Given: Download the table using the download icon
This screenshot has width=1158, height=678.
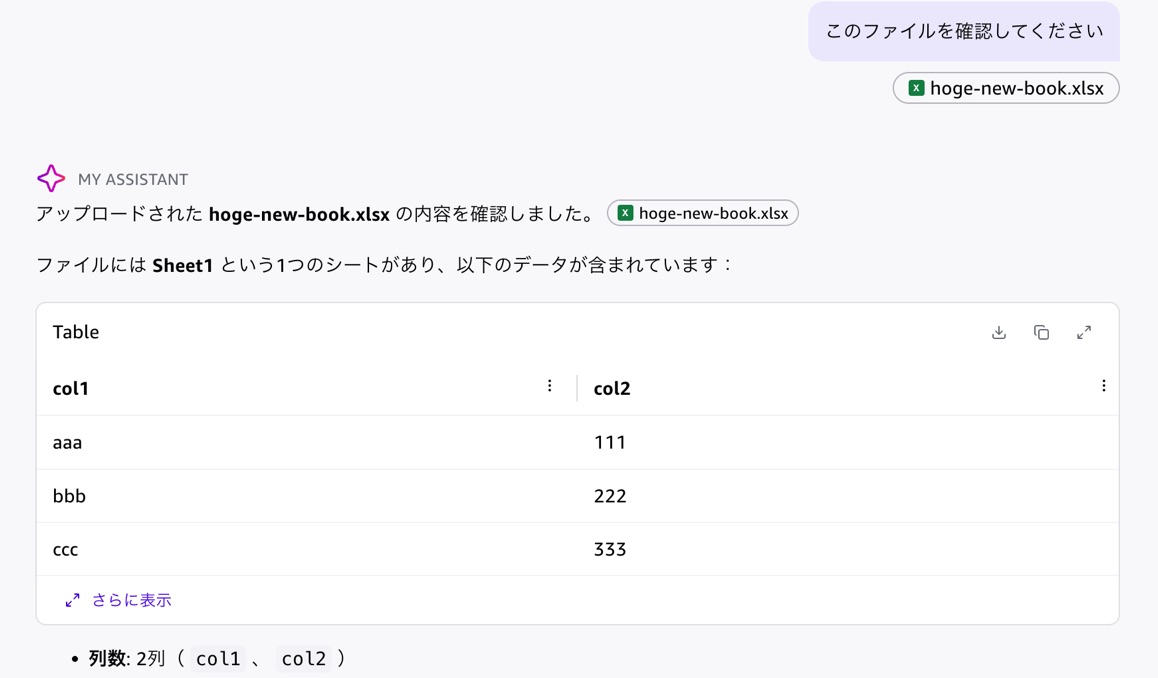Looking at the screenshot, I should point(998,332).
